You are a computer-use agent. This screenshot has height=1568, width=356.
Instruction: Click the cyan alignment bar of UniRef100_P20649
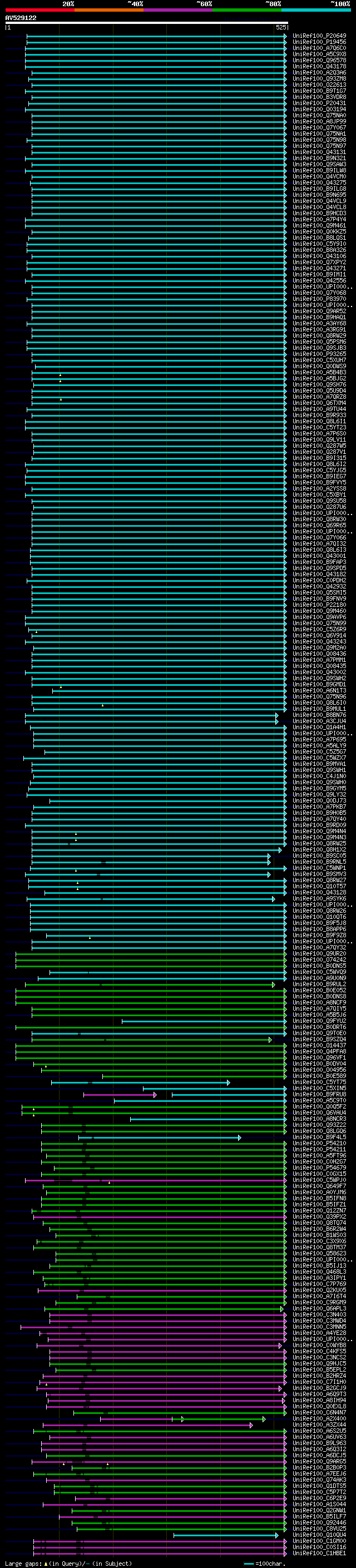156,36
